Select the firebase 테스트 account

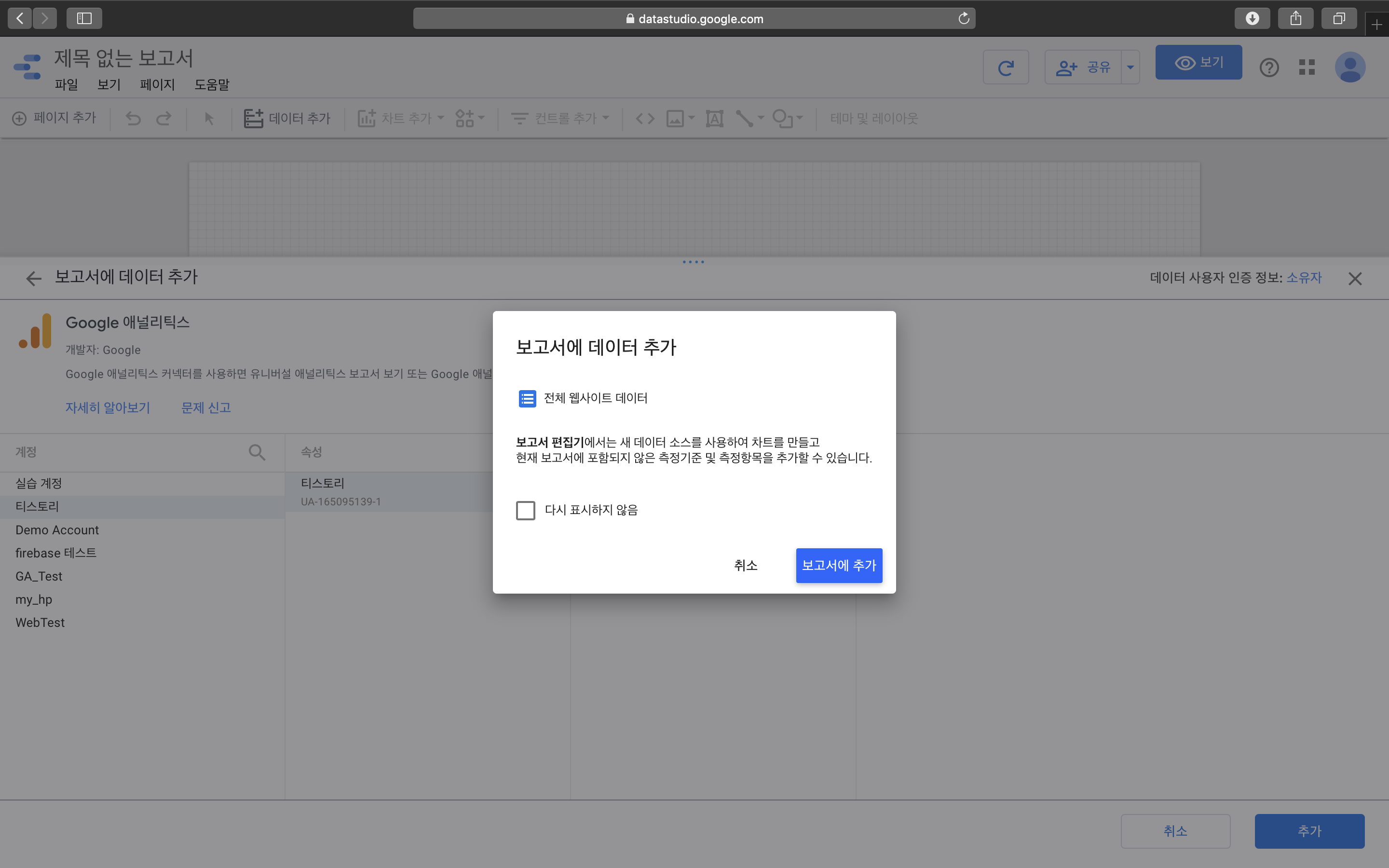point(142,553)
